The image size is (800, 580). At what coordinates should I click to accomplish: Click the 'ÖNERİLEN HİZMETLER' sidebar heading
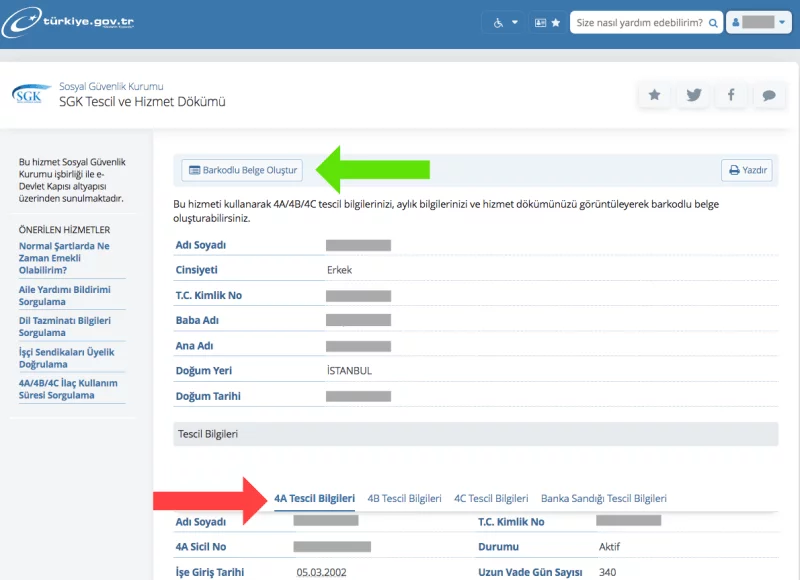64,230
